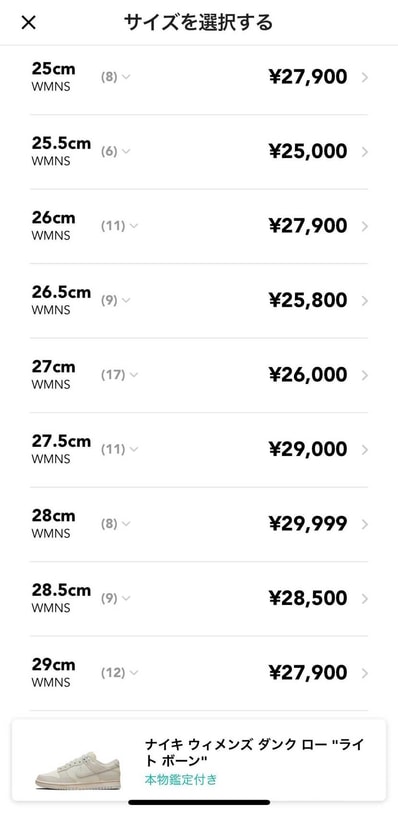
Task: Expand the (6) listings for 25.5cm
Action: pyautogui.click(x=116, y=151)
